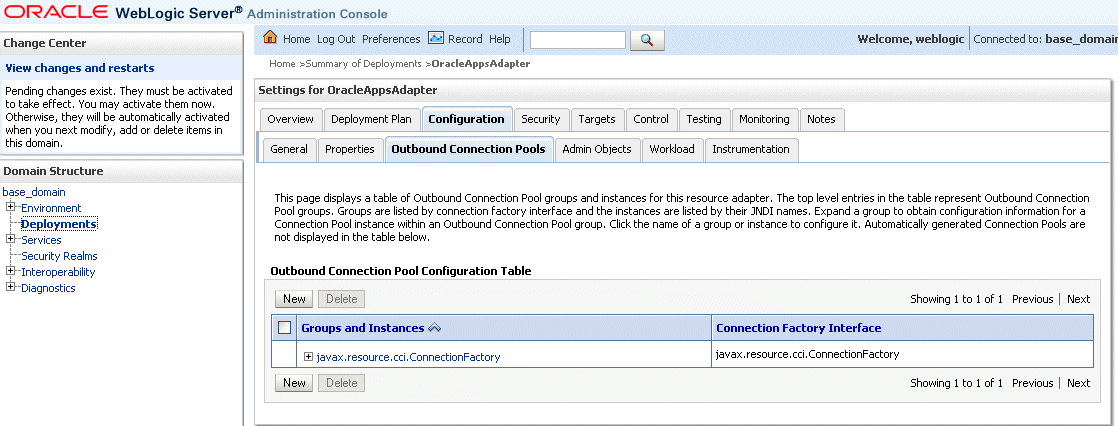Select Deployments in Domain Structure tree
Image resolution: width=1118 pixels, height=426 pixels.
click(x=58, y=224)
